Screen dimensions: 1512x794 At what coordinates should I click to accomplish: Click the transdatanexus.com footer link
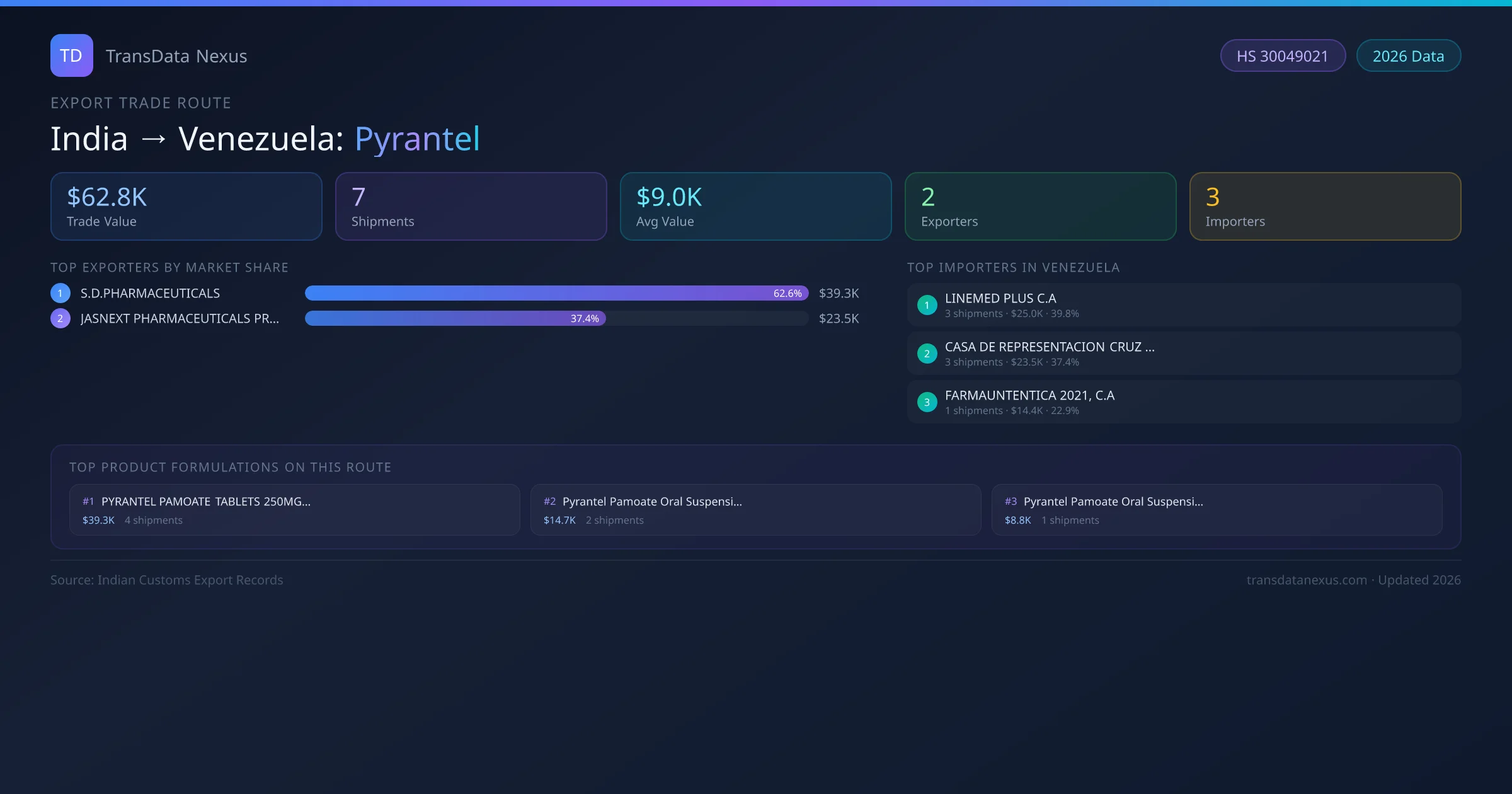[x=1306, y=580]
